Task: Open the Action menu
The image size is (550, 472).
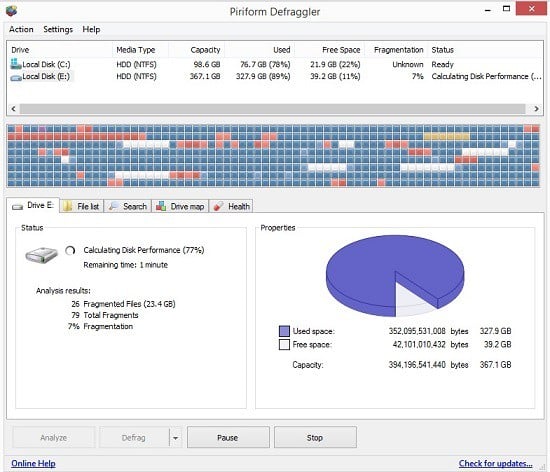Action: 21,29
